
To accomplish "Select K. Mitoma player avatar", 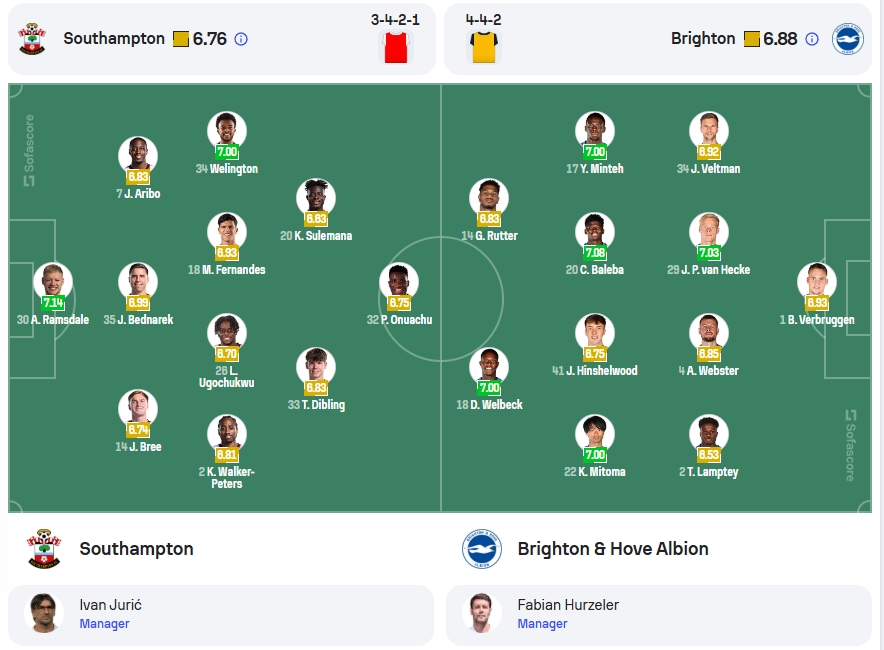I will coord(595,434).
